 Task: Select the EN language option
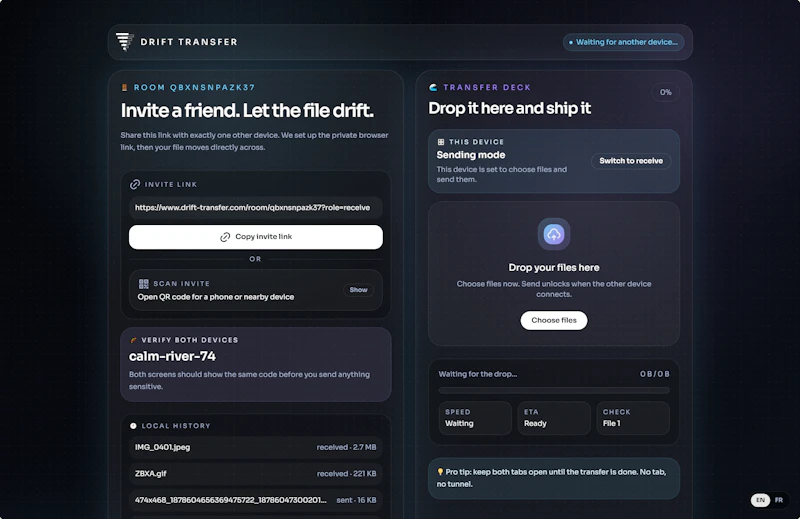tap(760, 500)
